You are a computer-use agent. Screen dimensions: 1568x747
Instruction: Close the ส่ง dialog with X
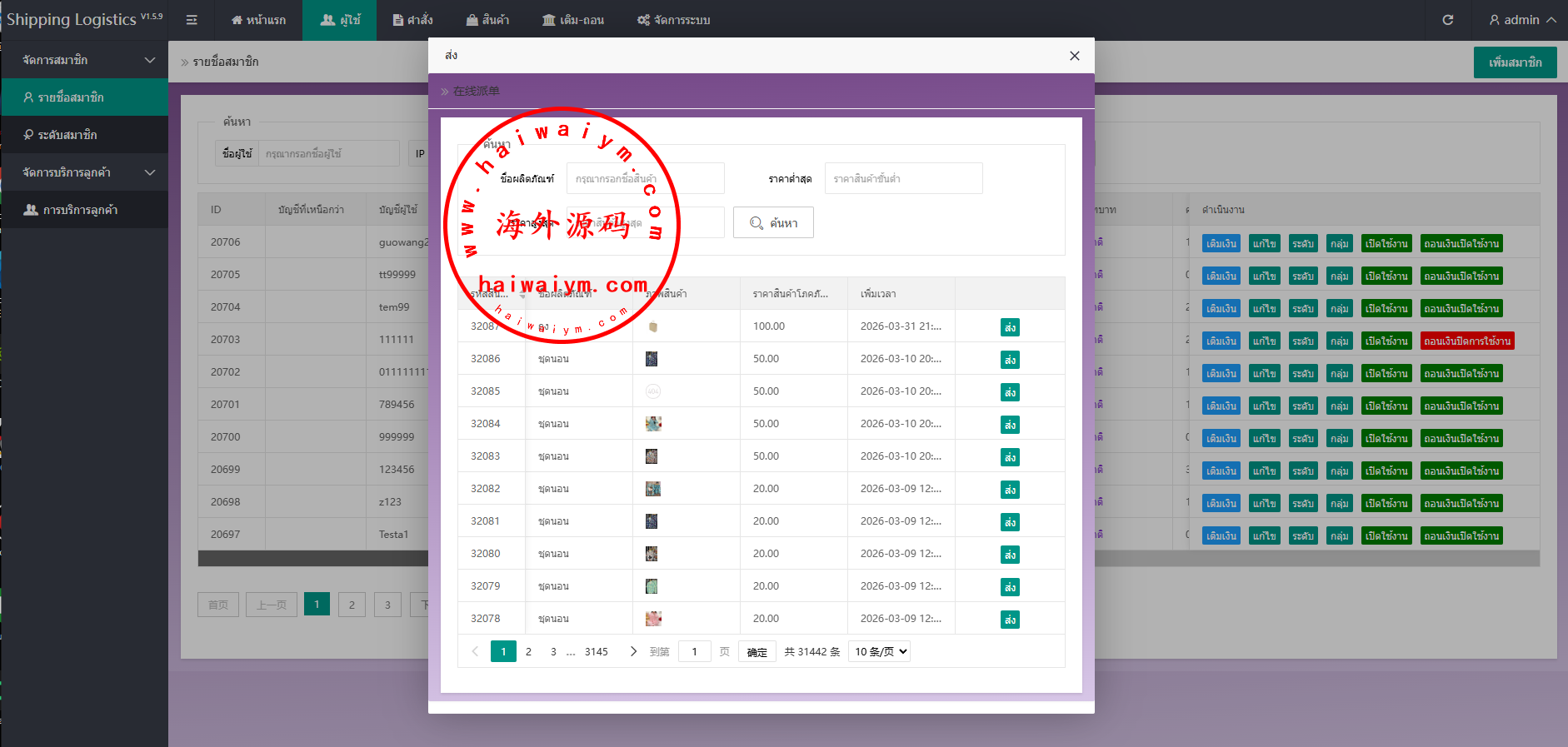pyautogui.click(x=1074, y=56)
